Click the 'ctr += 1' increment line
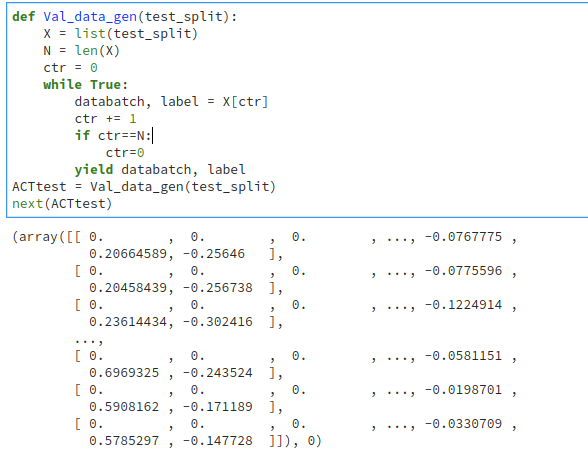The height and width of the screenshot is (458, 588). click(105, 119)
